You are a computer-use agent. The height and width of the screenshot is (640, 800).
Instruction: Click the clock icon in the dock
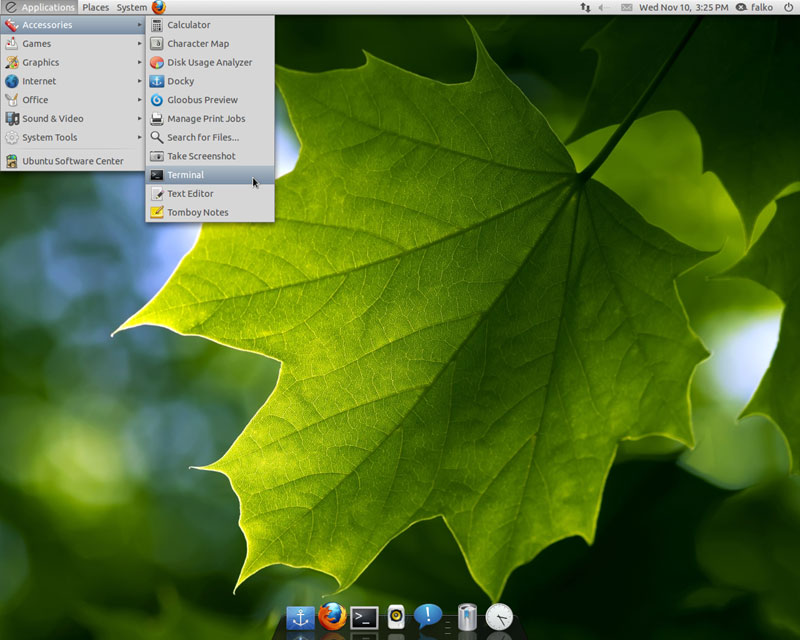coord(499,617)
